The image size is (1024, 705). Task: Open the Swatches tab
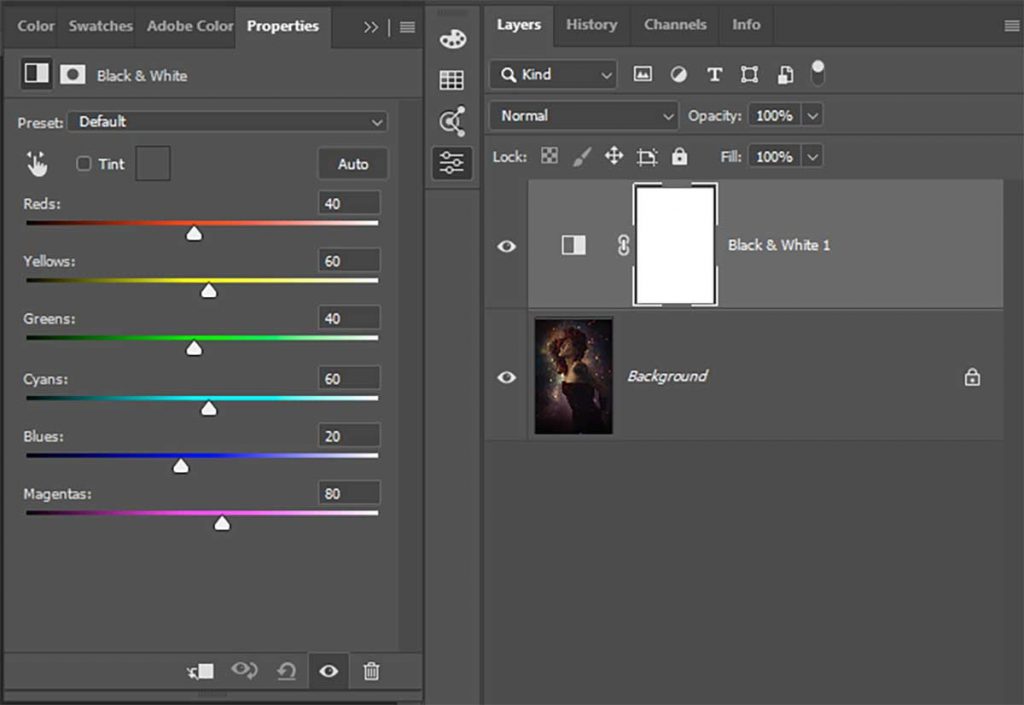point(98,27)
